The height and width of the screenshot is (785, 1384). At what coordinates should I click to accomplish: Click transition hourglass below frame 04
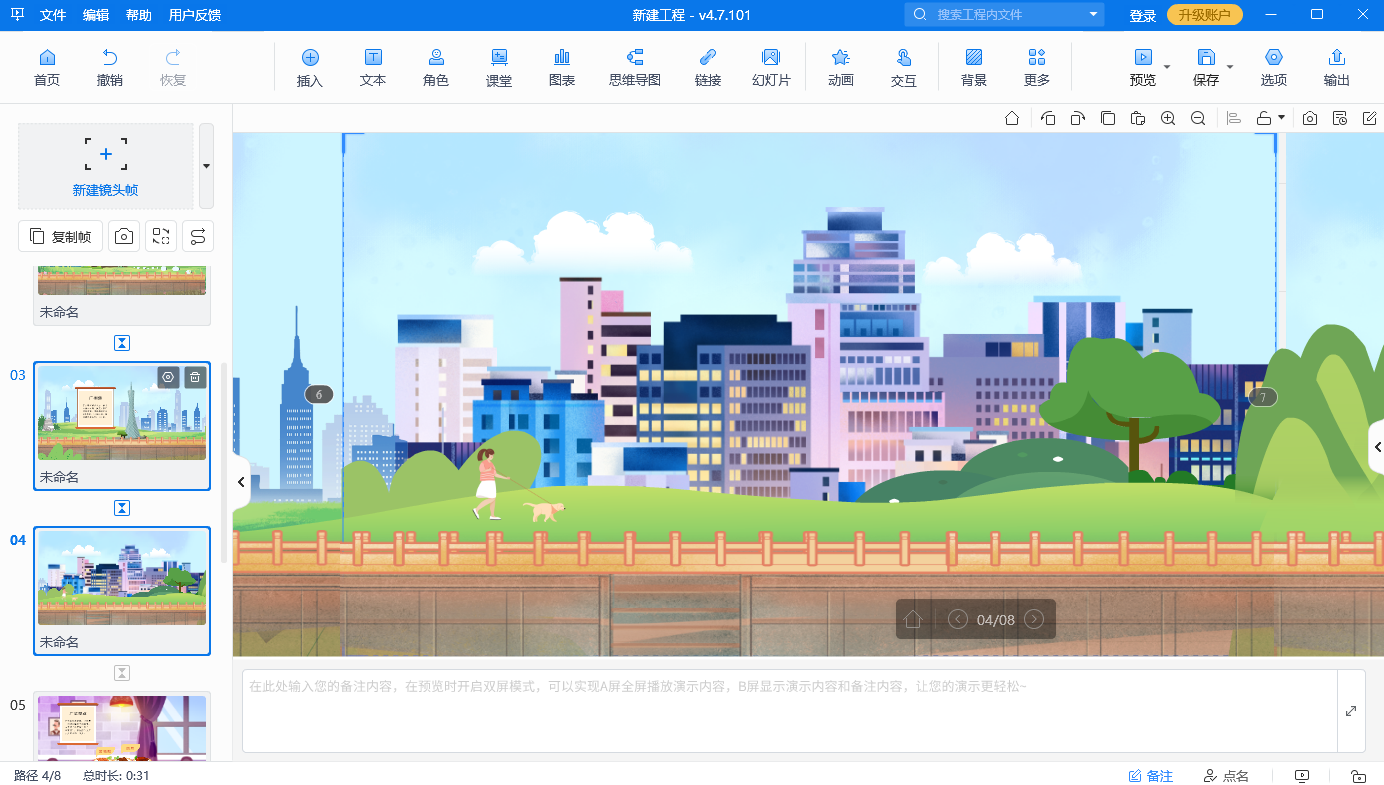[x=122, y=673]
